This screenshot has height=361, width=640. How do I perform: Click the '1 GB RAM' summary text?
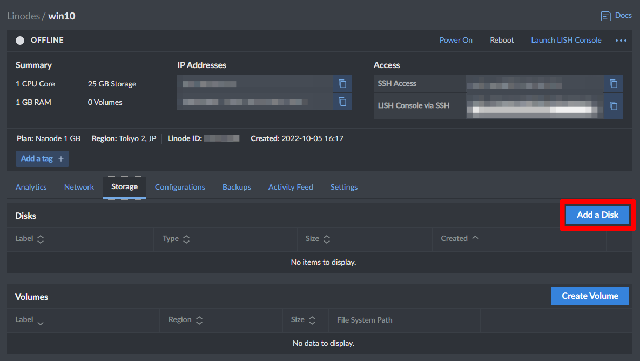pos(33,102)
